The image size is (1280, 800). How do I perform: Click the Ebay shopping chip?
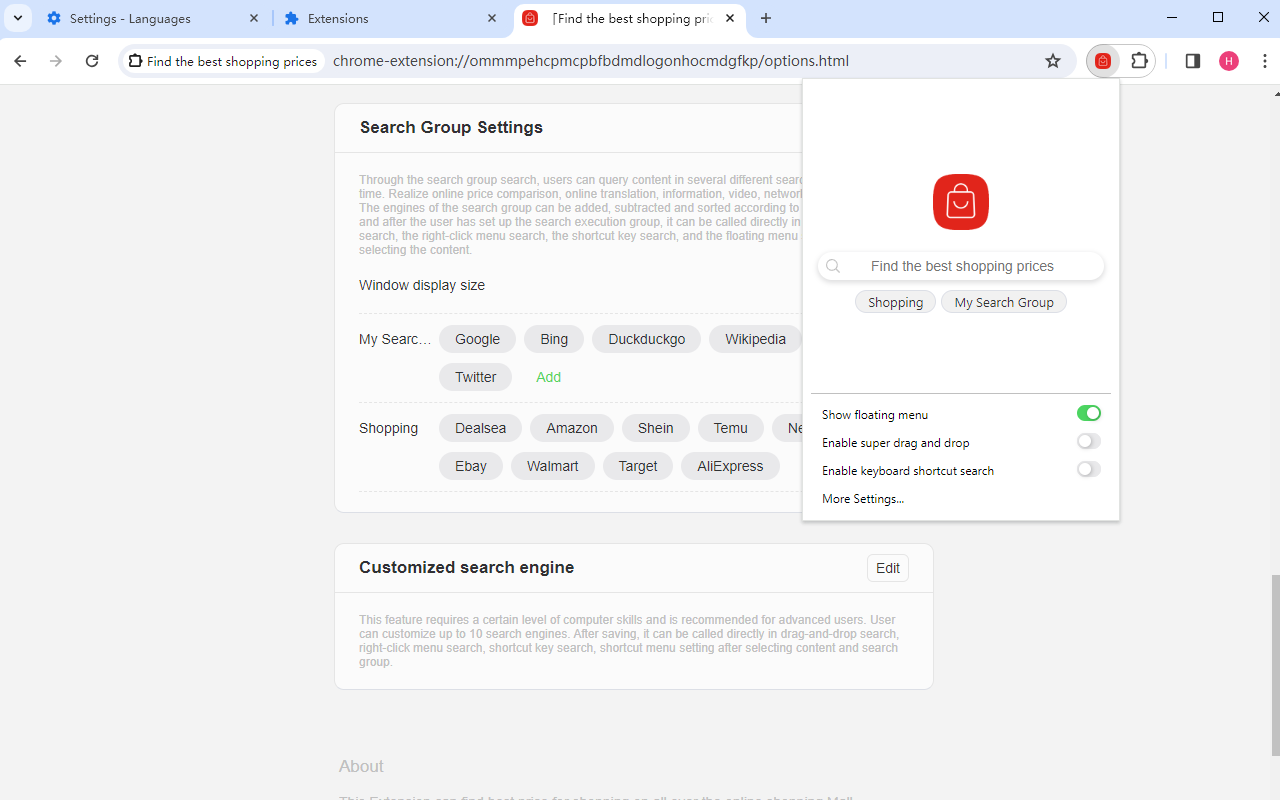471,466
